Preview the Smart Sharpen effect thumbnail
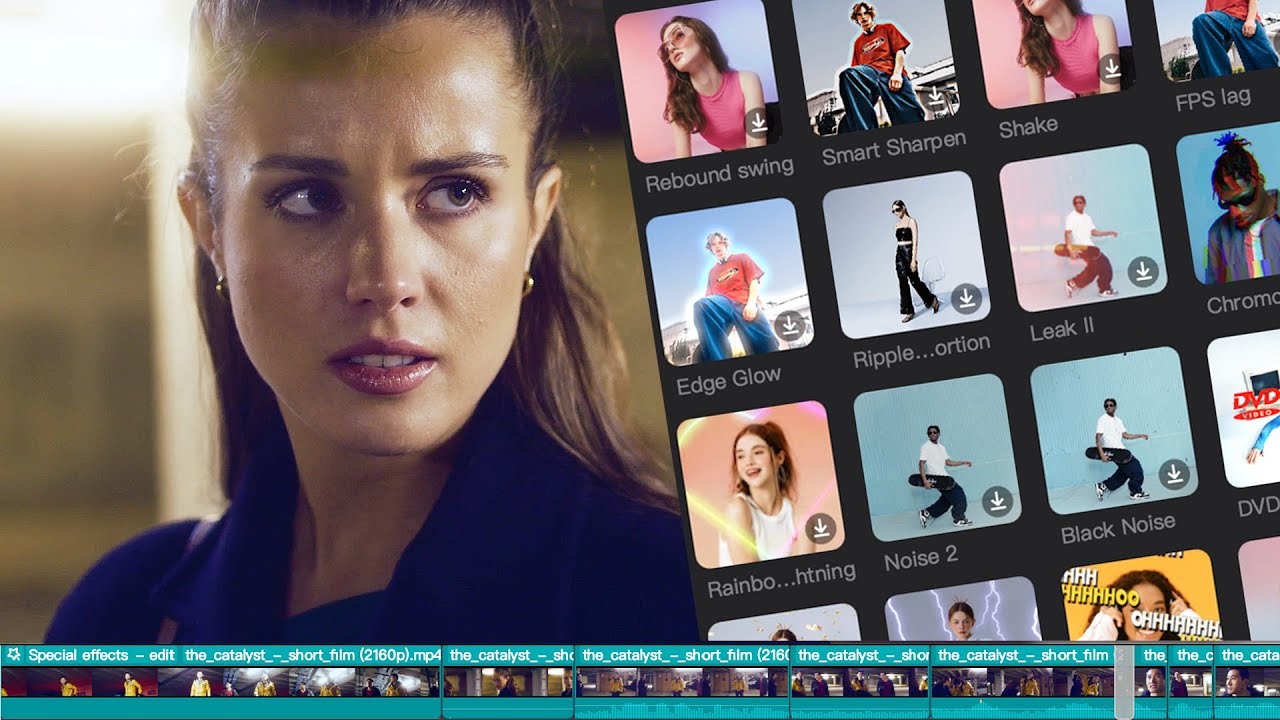 875,65
